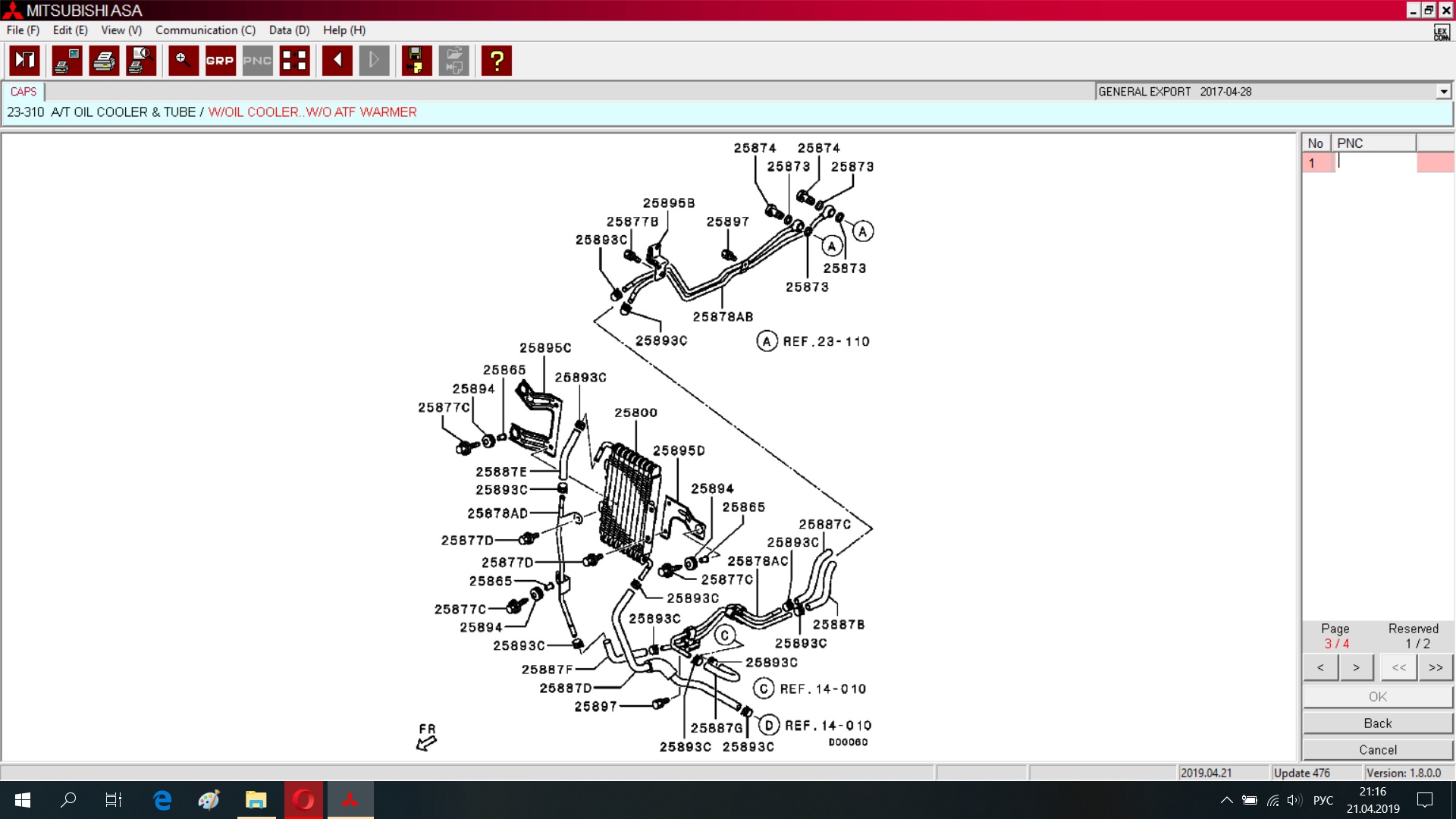Jump to last page with >> button
Viewport: 1456px width, 819px height.
(1435, 667)
